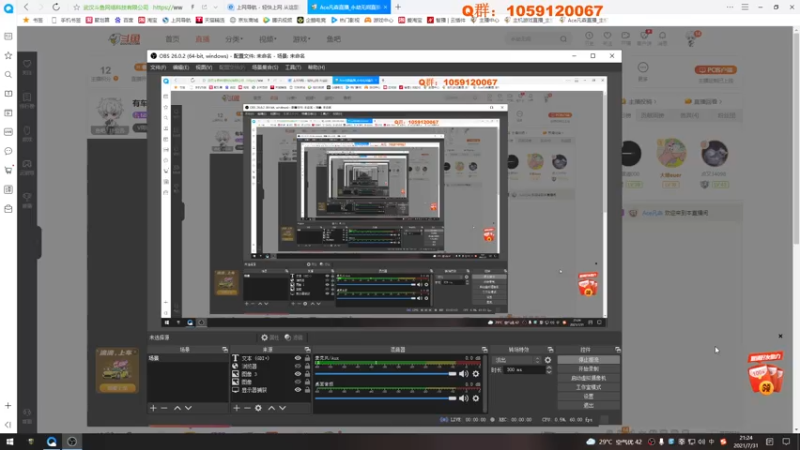The image size is (800, 450).
Task: Open OBS 工具(T) menu
Action: [293, 67]
